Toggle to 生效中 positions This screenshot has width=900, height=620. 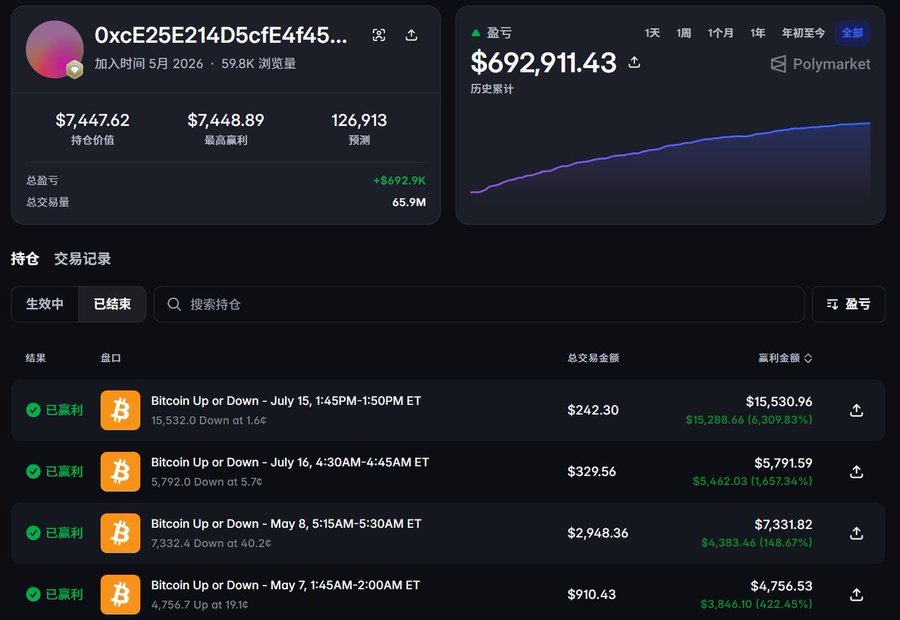click(x=45, y=304)
